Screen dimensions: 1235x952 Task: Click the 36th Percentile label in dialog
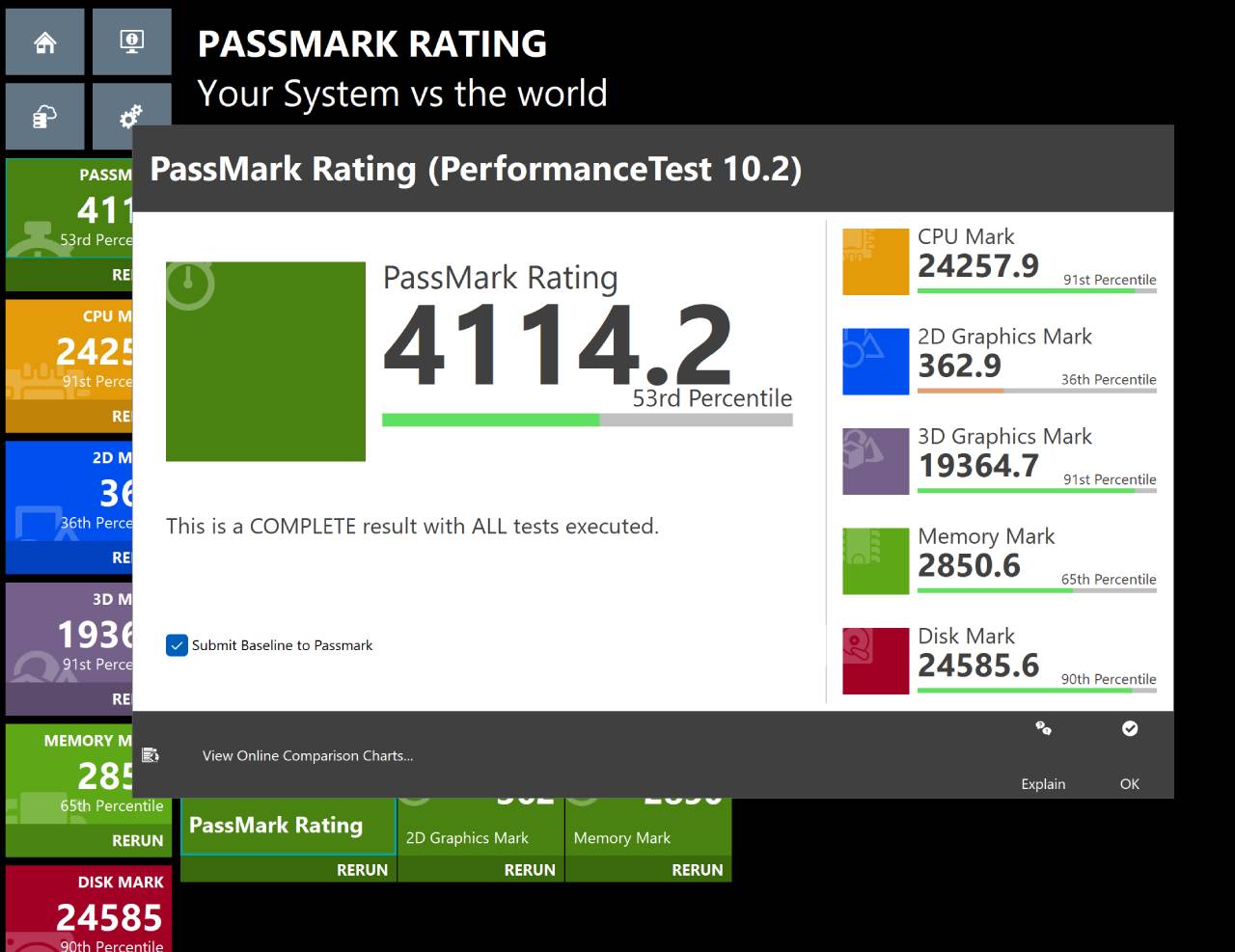tap(1109, 380)
